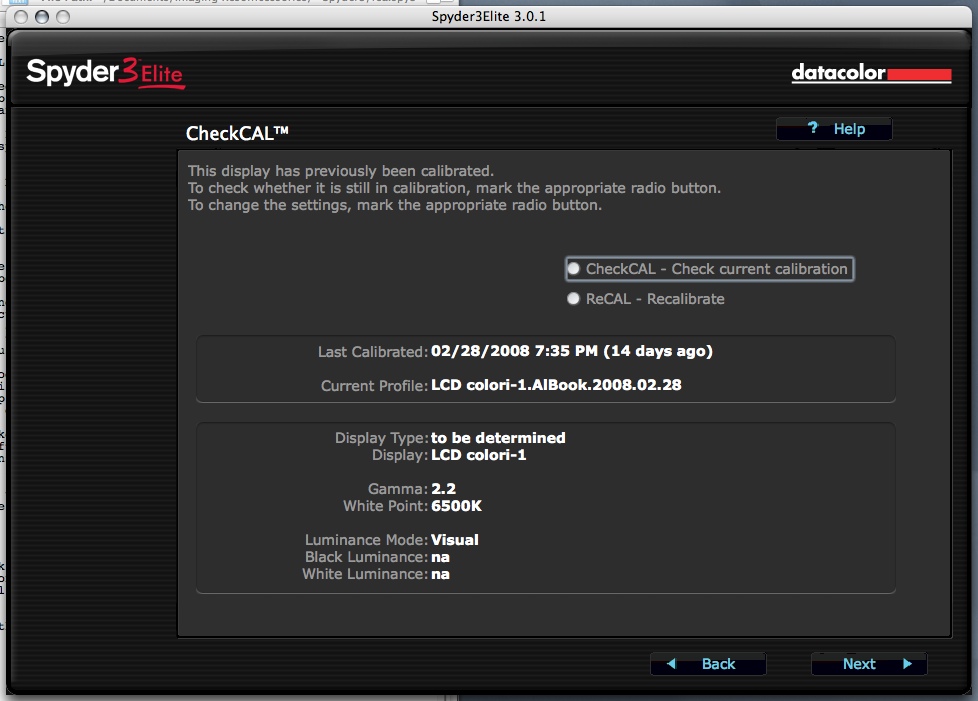Open the Help panel
Screen dimensions: 978x701
point(834,129)
